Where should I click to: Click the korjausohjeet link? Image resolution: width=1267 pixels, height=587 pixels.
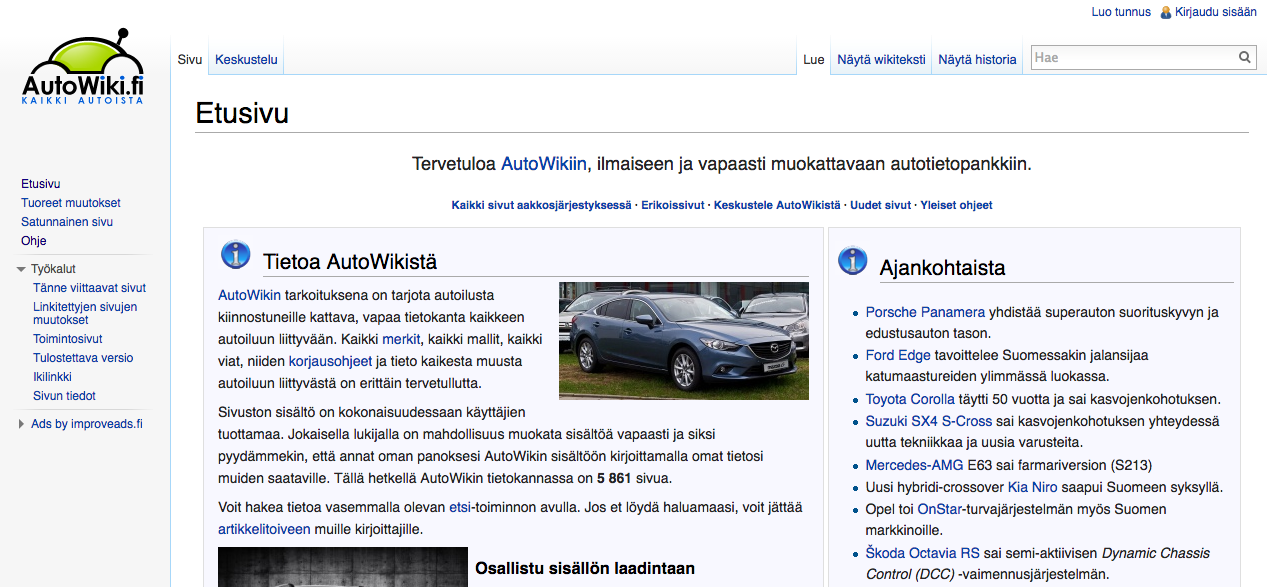tap(330, 361)
